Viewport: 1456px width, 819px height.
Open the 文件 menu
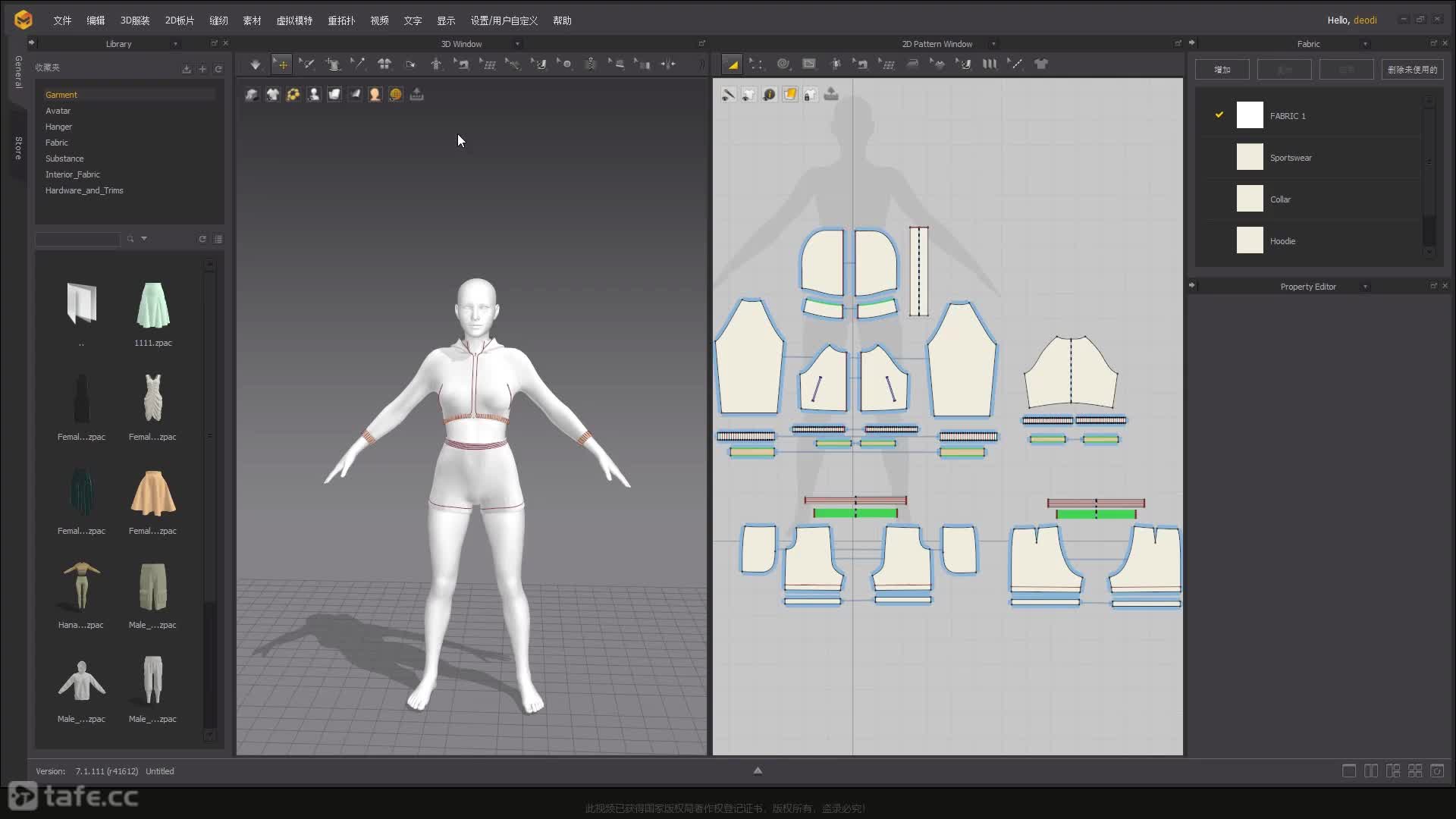[62, 20]
